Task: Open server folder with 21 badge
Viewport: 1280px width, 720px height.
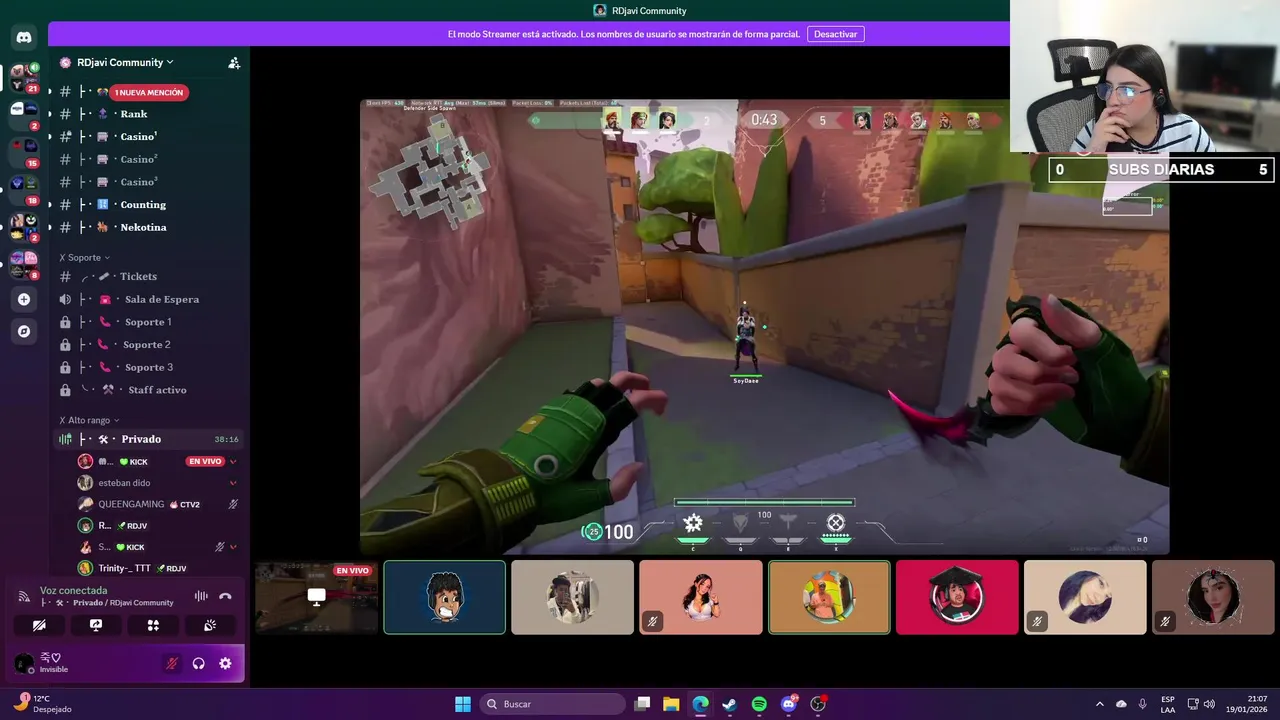Action: tap(24, 77)
